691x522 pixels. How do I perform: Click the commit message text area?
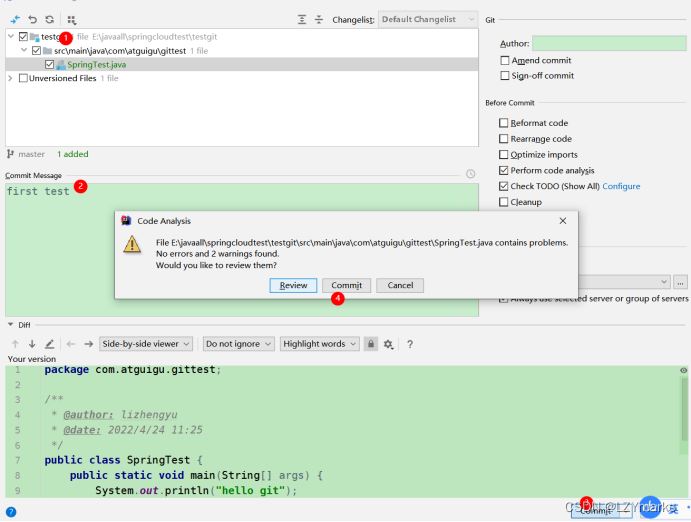point(242,250)
